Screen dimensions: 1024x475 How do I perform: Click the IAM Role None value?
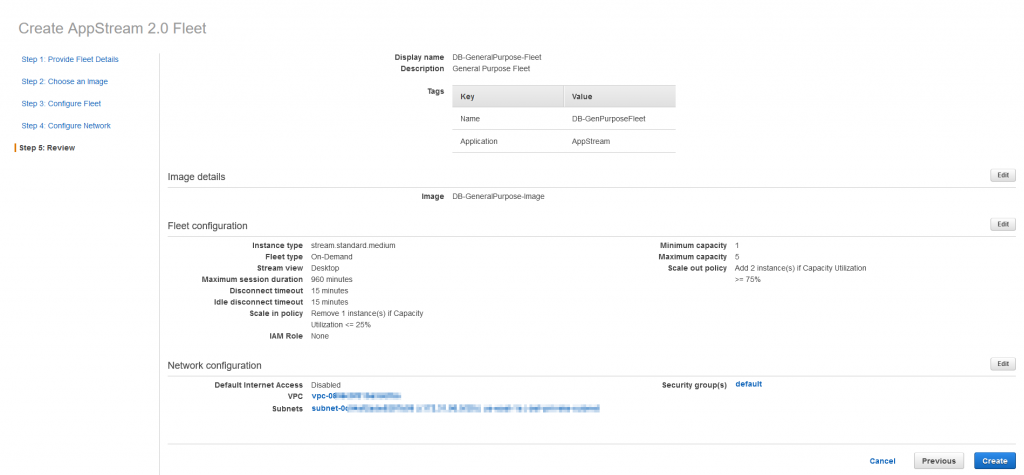[x=320, y=336]
